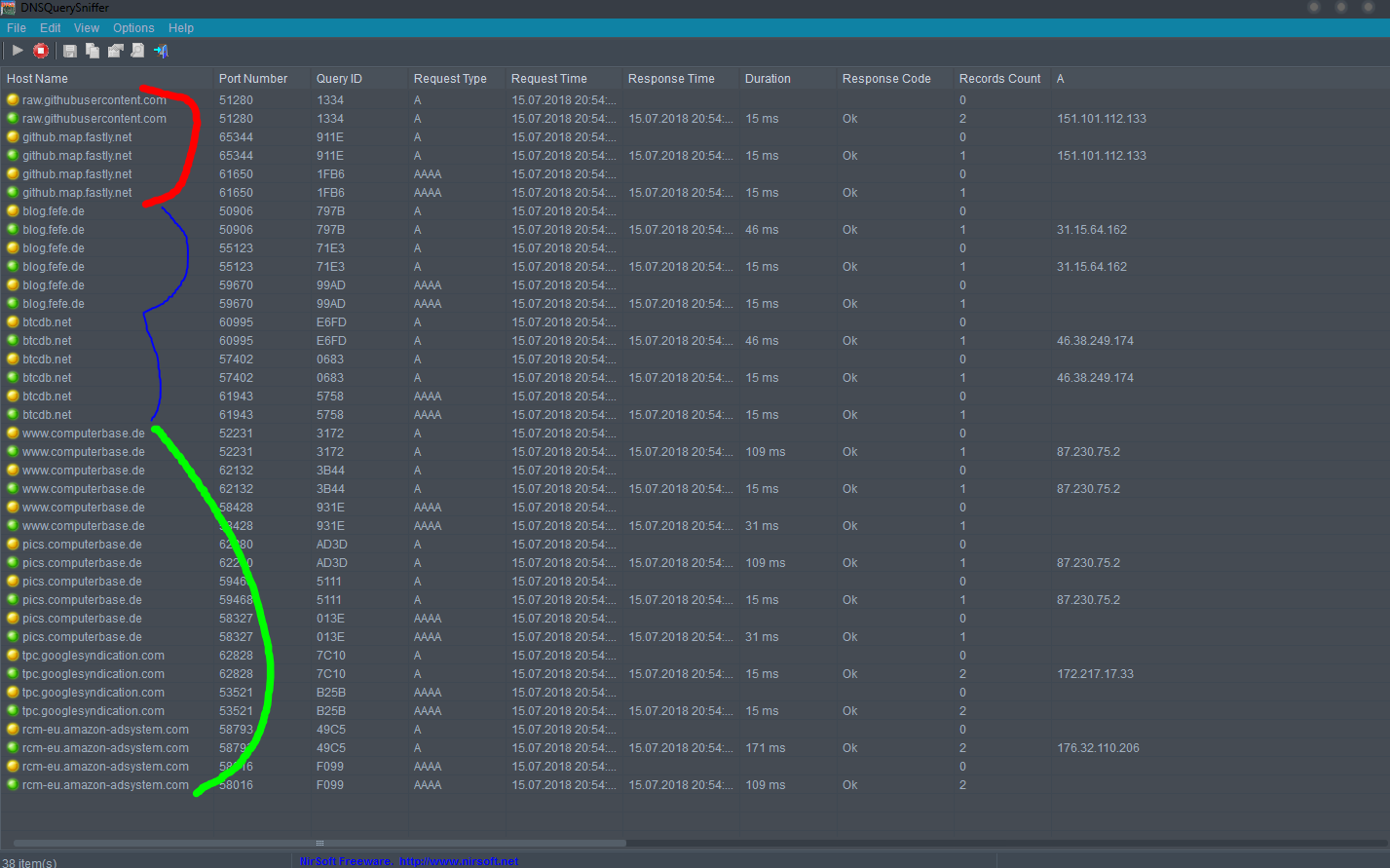Screen dimensions: 1390x868
Task: Open Properties from the toolbar icon
Action: [x=116, y=51]
